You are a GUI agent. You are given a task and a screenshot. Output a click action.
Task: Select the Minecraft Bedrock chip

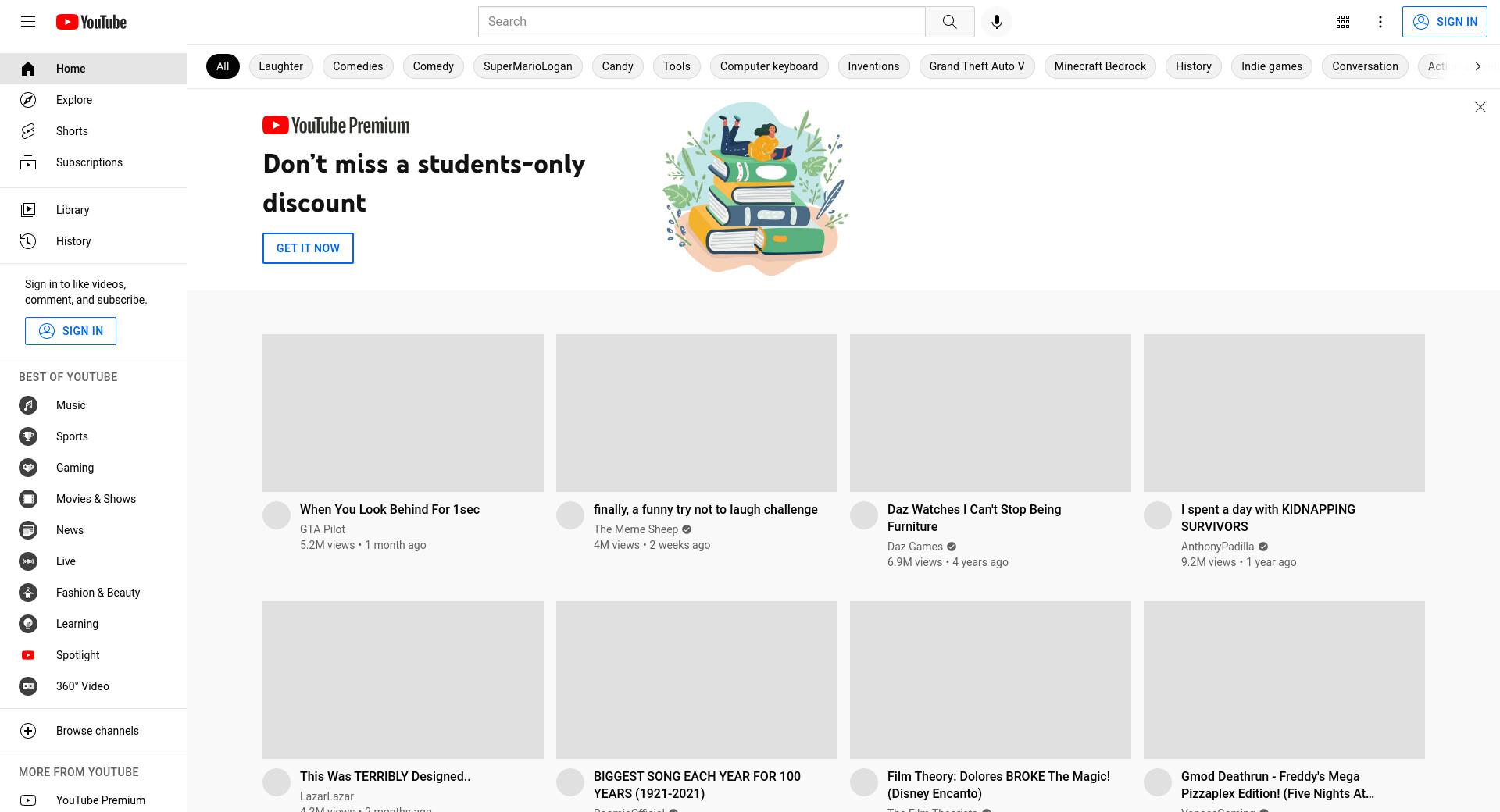click(1100, 66)
